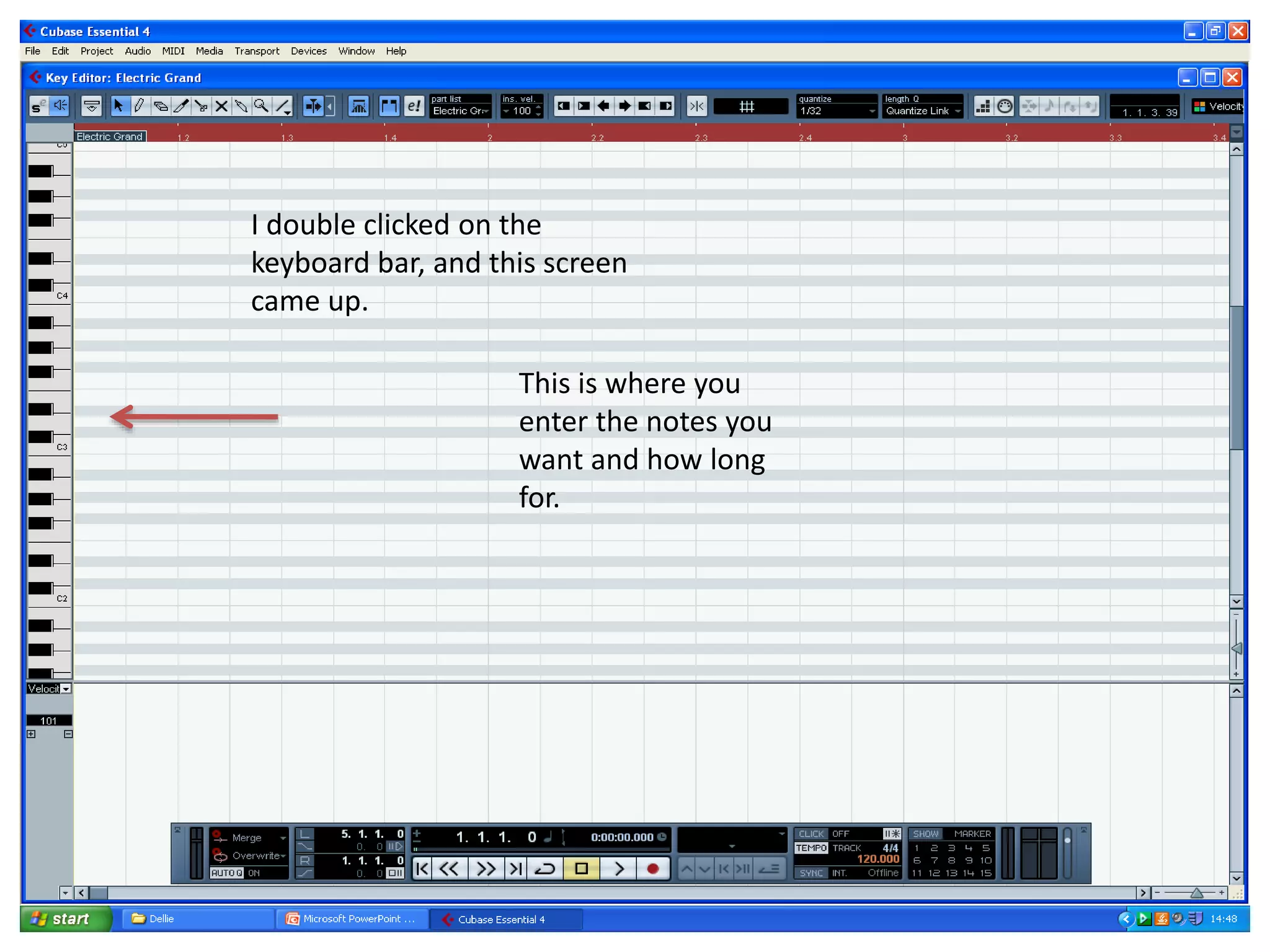This screenshot has height=952, width=1270.
Task: Open the Velocity colors dropdown
Action: 1219,107
